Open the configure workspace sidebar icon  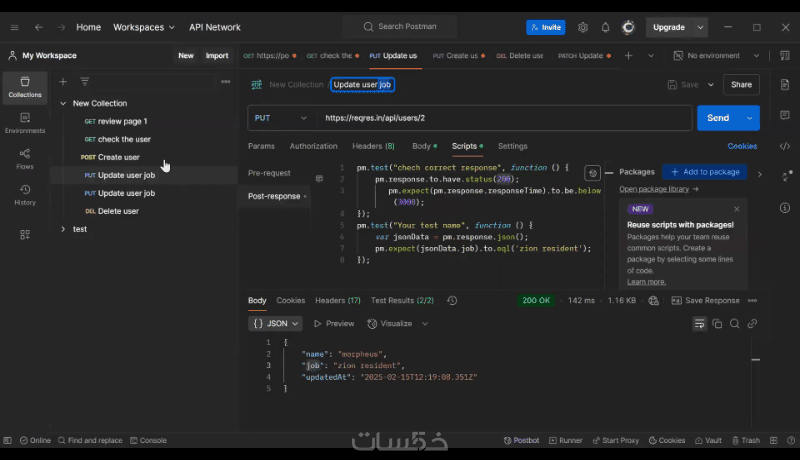tap(24, 235)
